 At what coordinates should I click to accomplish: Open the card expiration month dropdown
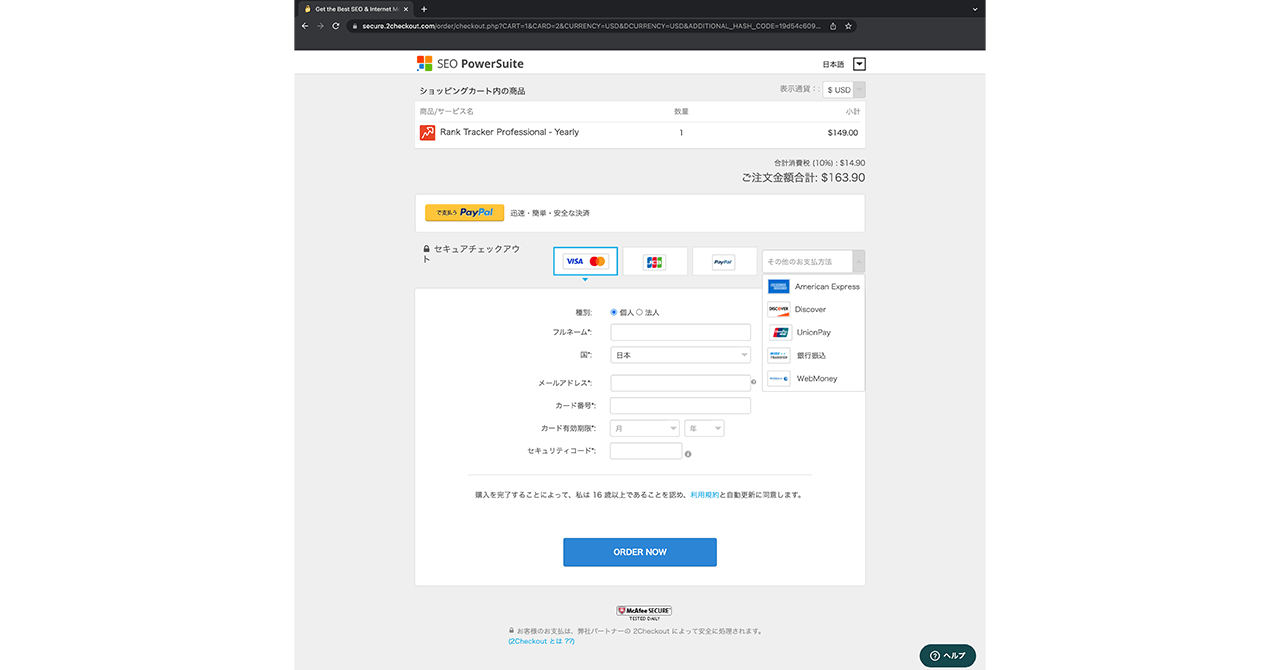[x=644, y=428]
